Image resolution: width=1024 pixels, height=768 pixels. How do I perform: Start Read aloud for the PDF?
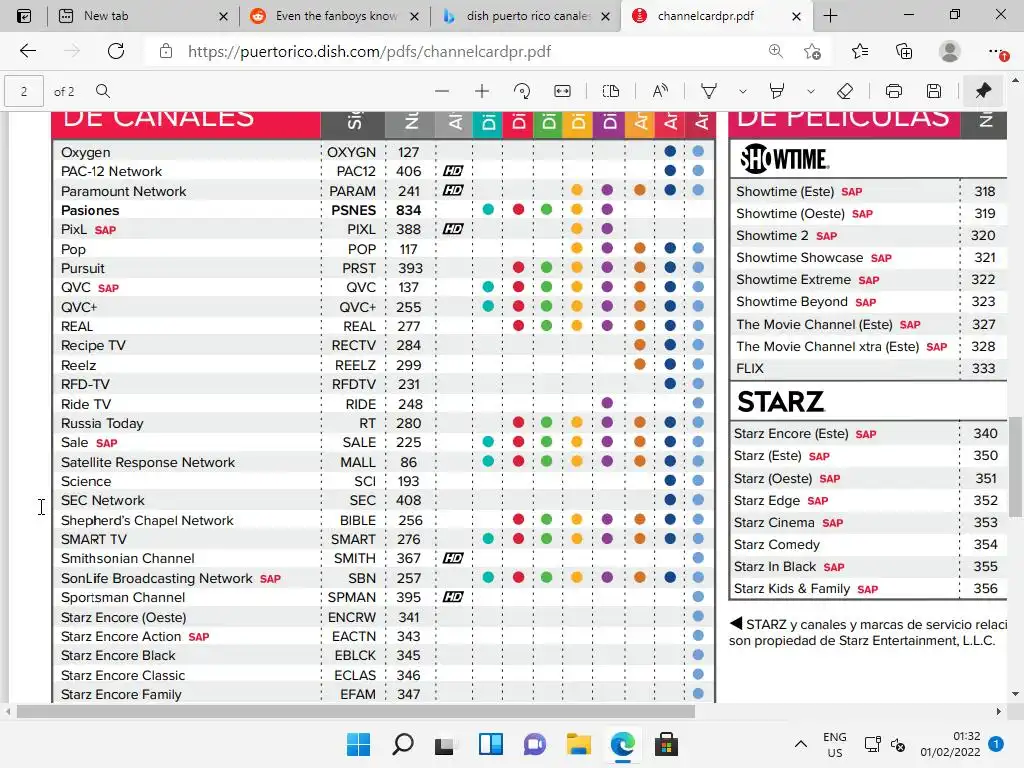660,91
